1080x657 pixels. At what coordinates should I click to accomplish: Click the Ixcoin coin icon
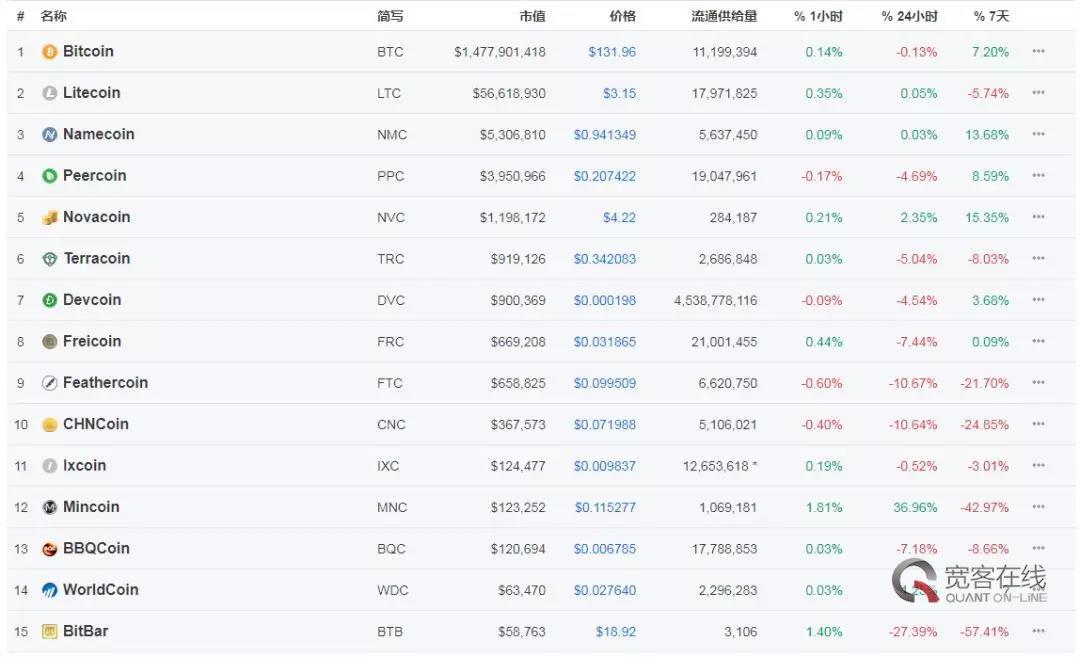pyautogui.click(x=50, y=466)
